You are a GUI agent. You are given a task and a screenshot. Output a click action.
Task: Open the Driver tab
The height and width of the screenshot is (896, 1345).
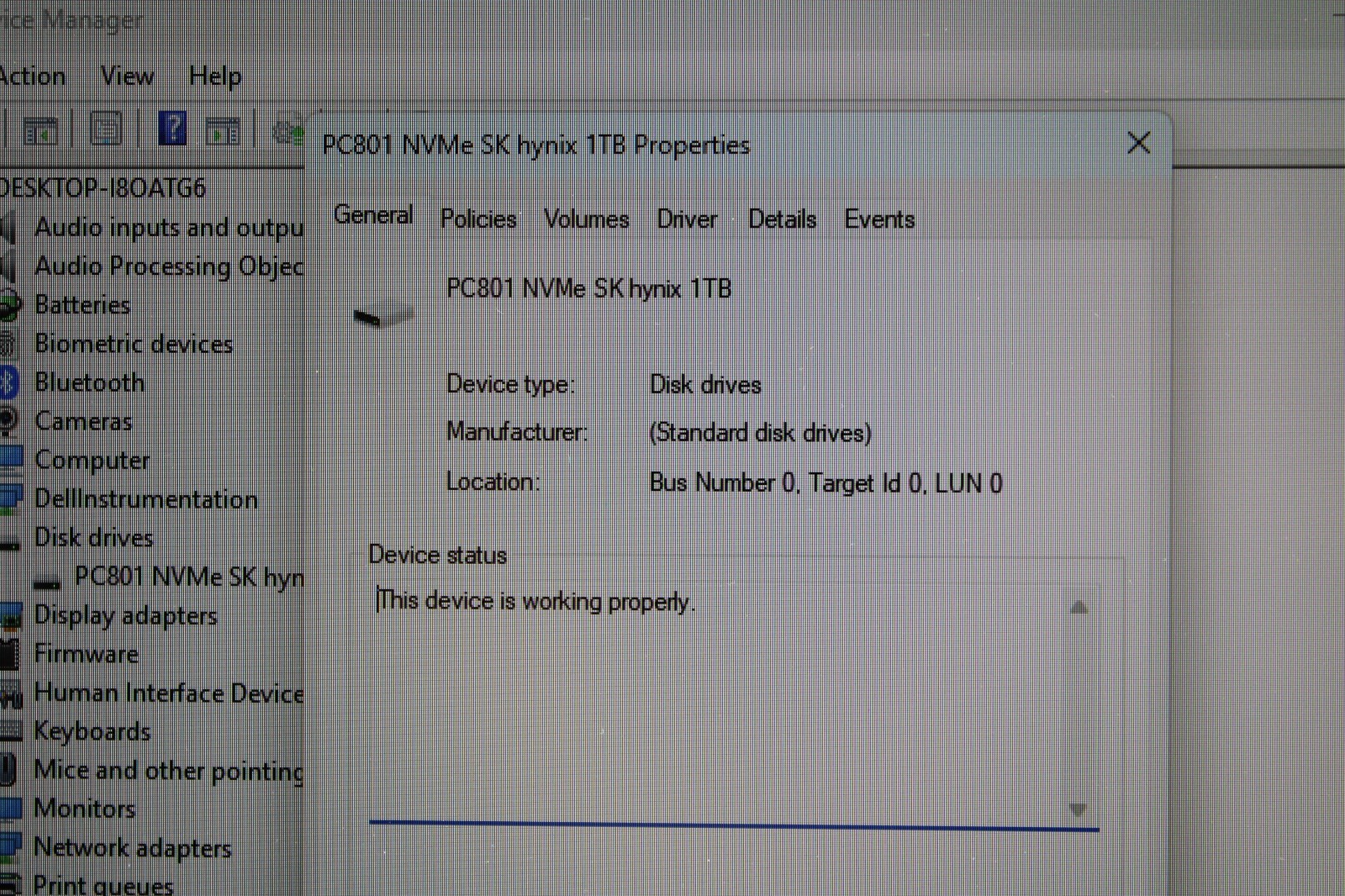click(687, 219)
